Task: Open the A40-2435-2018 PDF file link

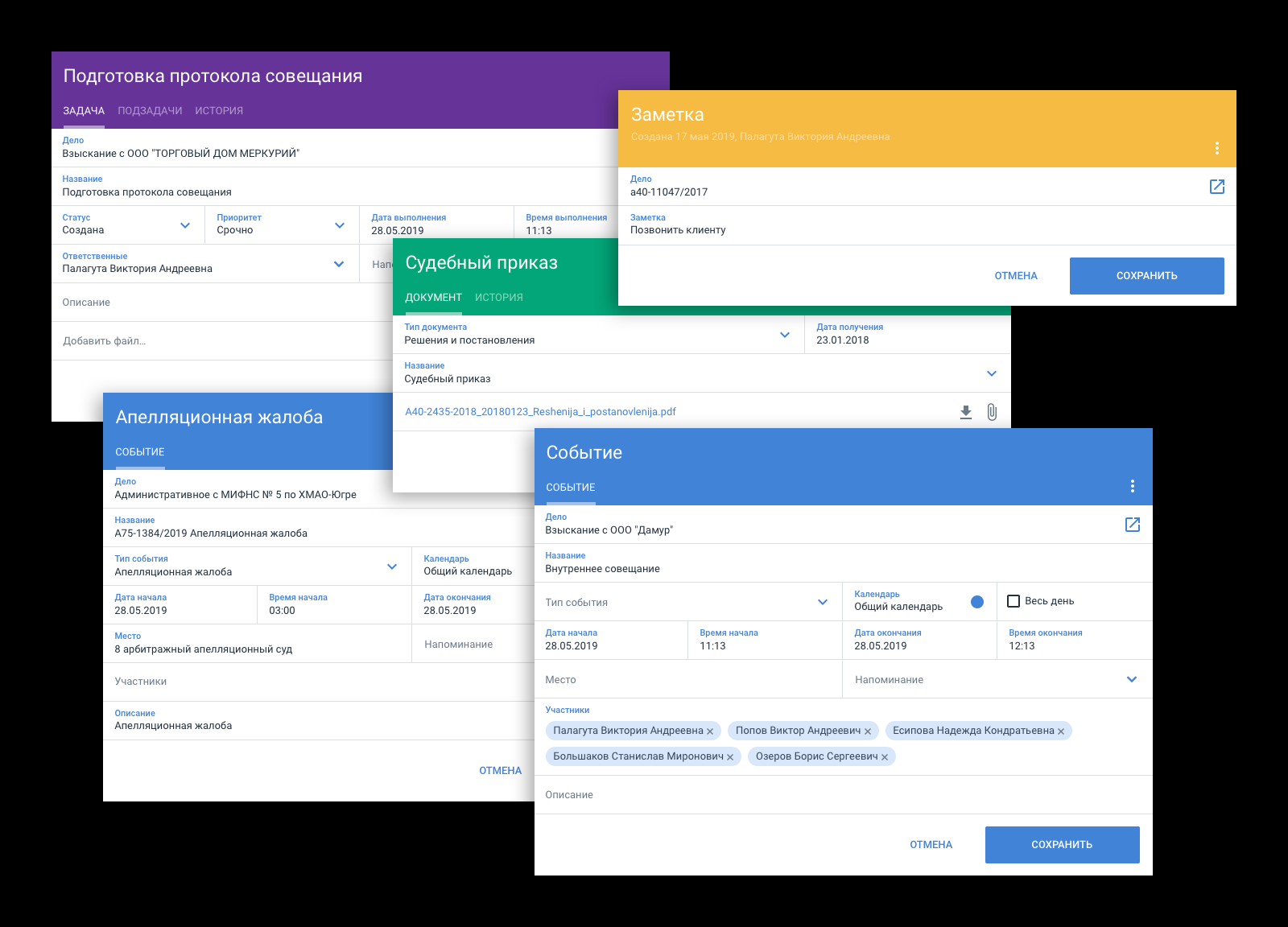Action: pyautogui.click(x=540, y=412)
